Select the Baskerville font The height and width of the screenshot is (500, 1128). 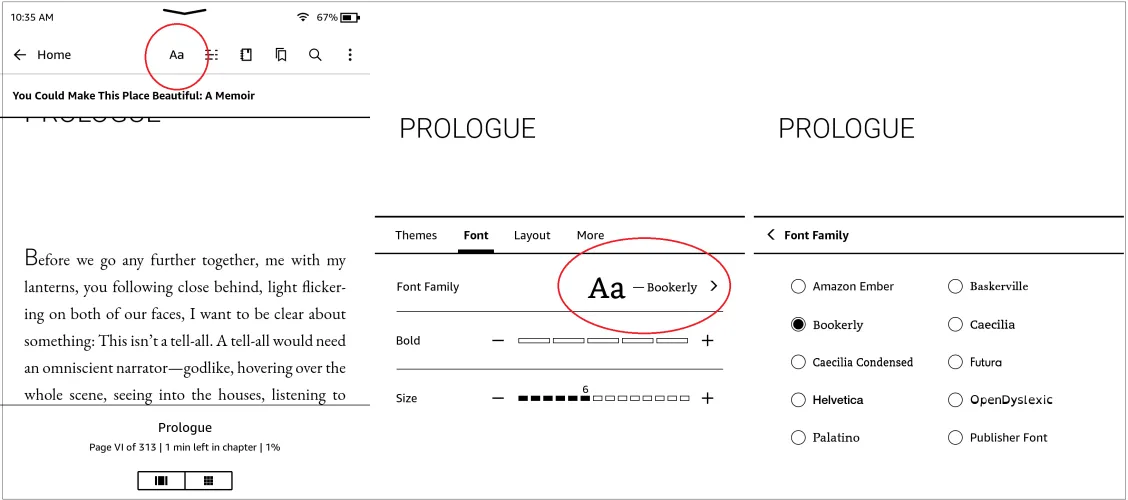point(955,287)
